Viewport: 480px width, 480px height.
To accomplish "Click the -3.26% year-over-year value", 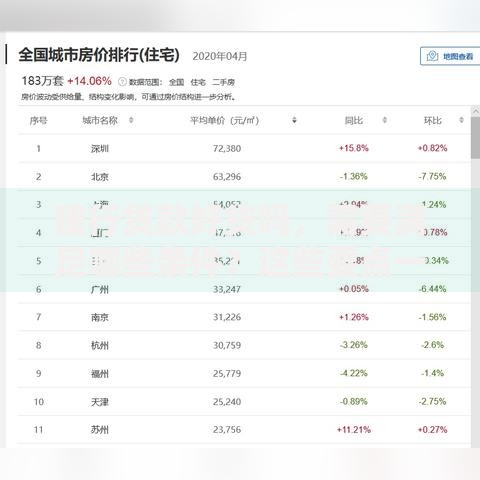I will 354,345.
